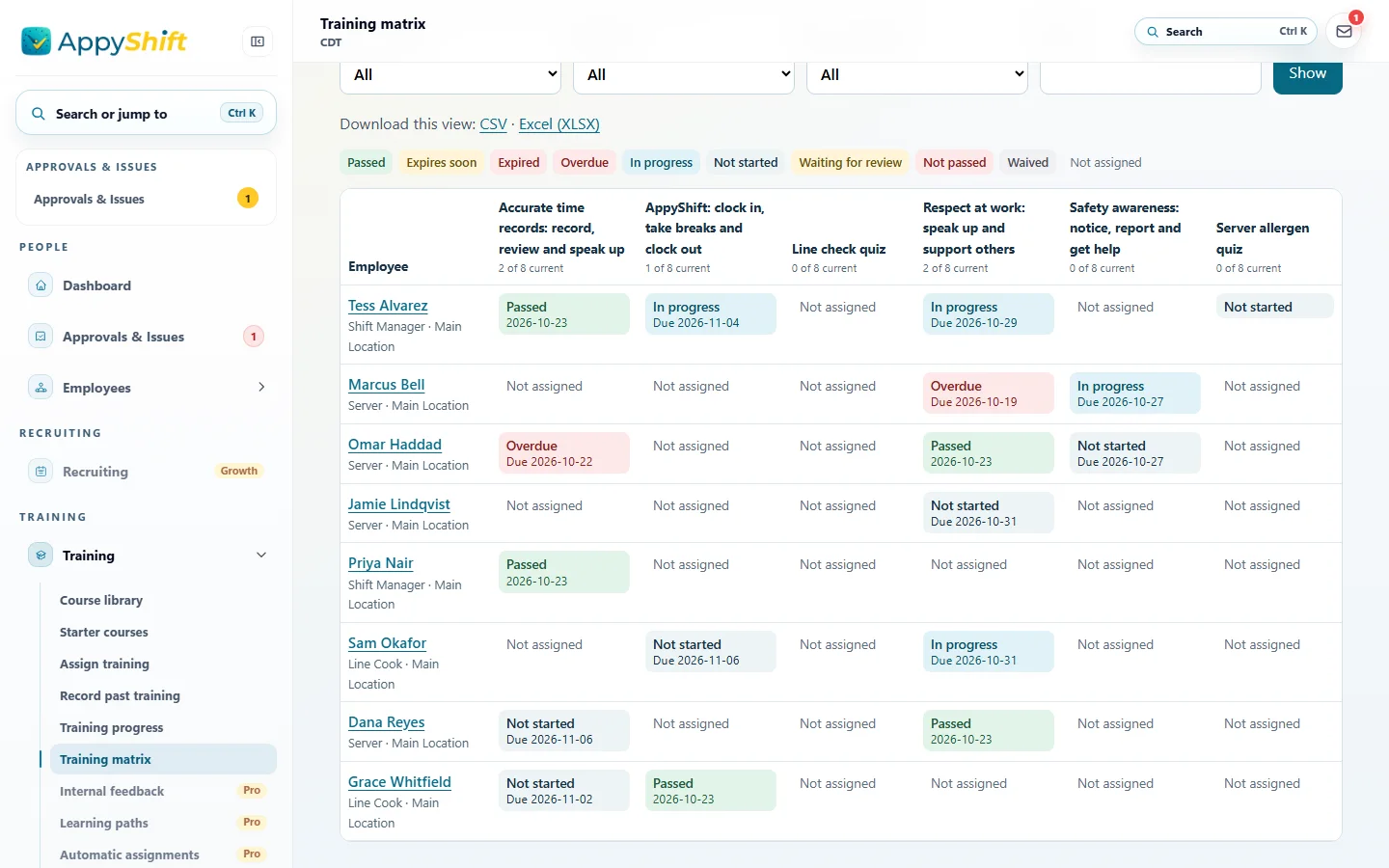This screenshot has width=1389, height=868.
Task: Open the third All filter dropdown
Action: [917, 75]
